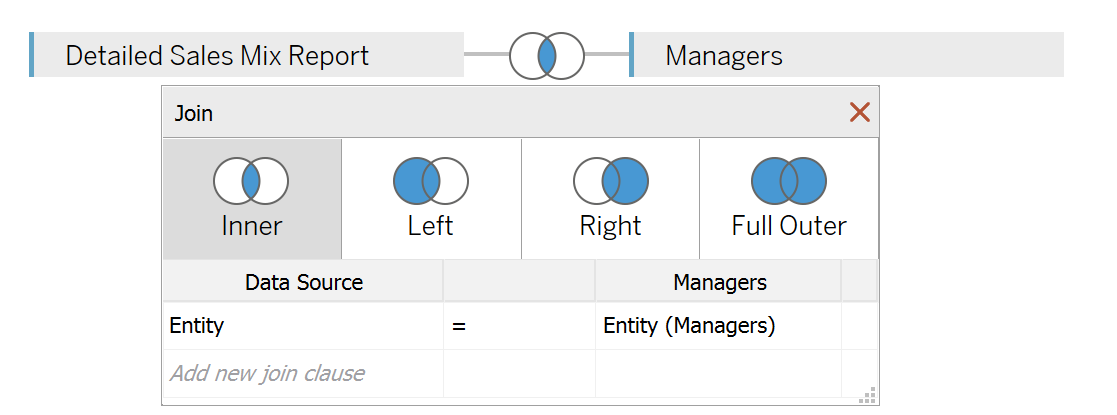The image size is (1117, 415).
Task: Select the Detailed Sales Mix Report table
Action: [246, 55]
